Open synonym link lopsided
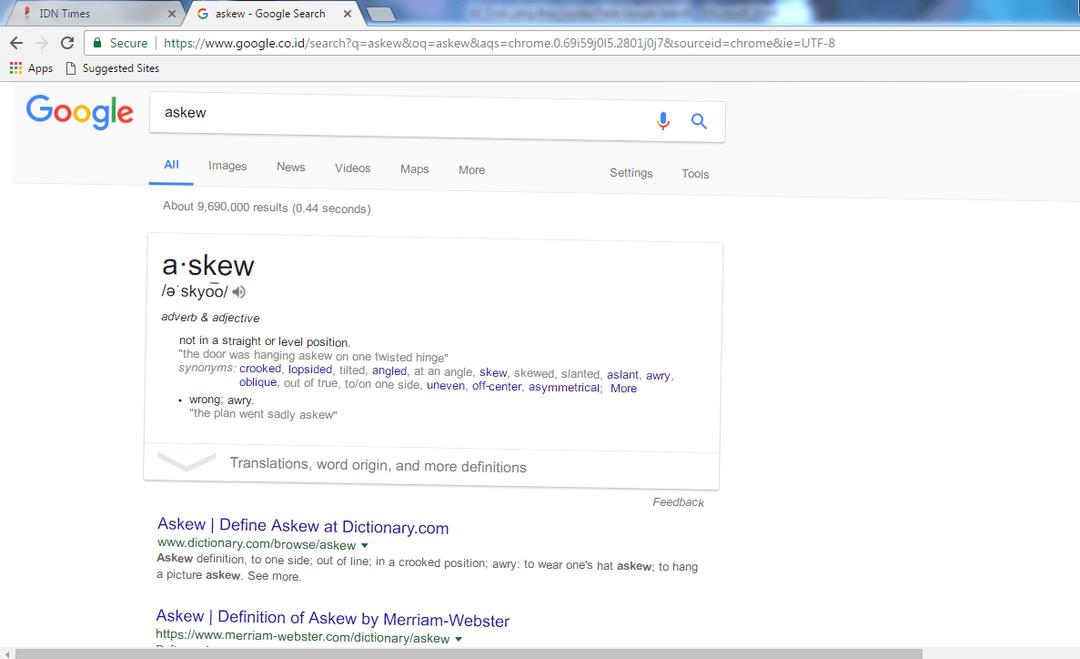The image size is (1080, 659). (x=310, y=369)
